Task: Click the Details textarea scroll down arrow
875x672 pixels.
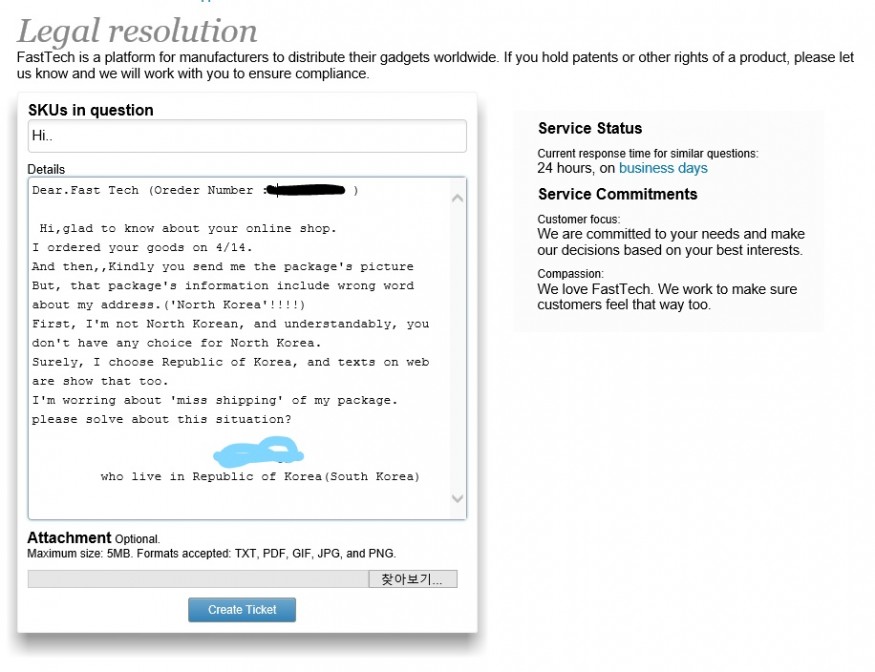Action: 457,498
